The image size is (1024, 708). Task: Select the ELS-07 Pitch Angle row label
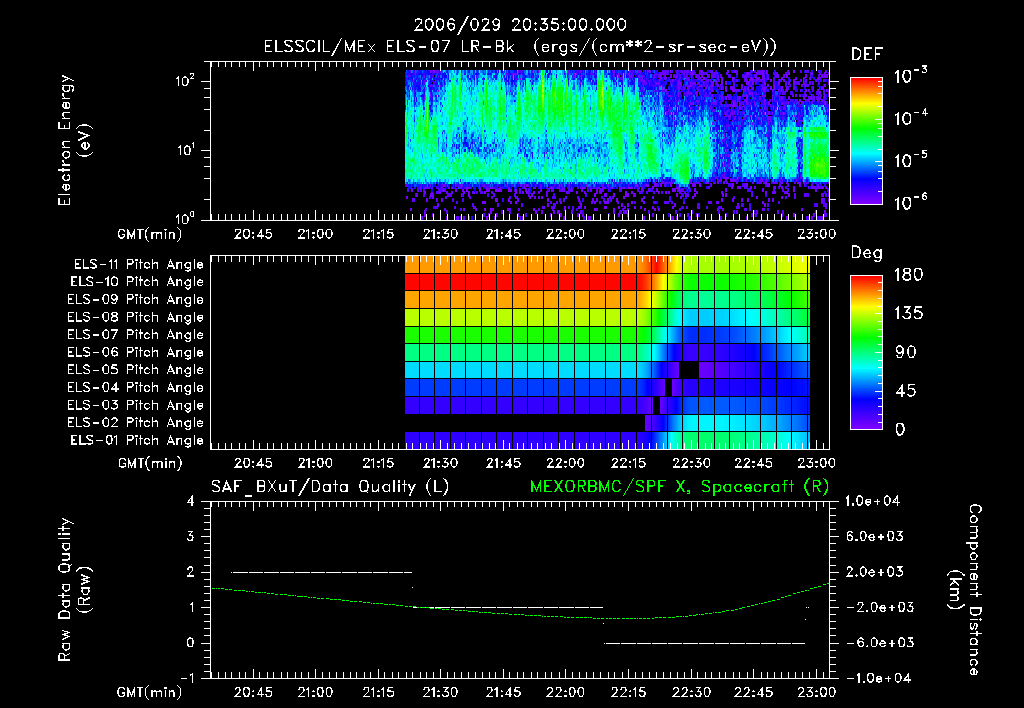[136, 334]
